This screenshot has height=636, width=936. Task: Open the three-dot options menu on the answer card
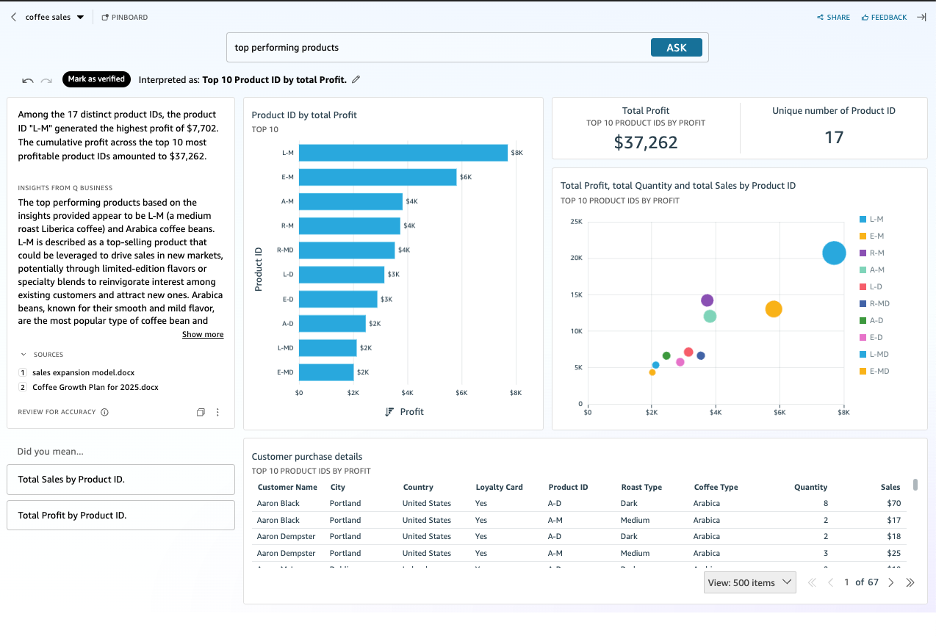click(217, 412)
